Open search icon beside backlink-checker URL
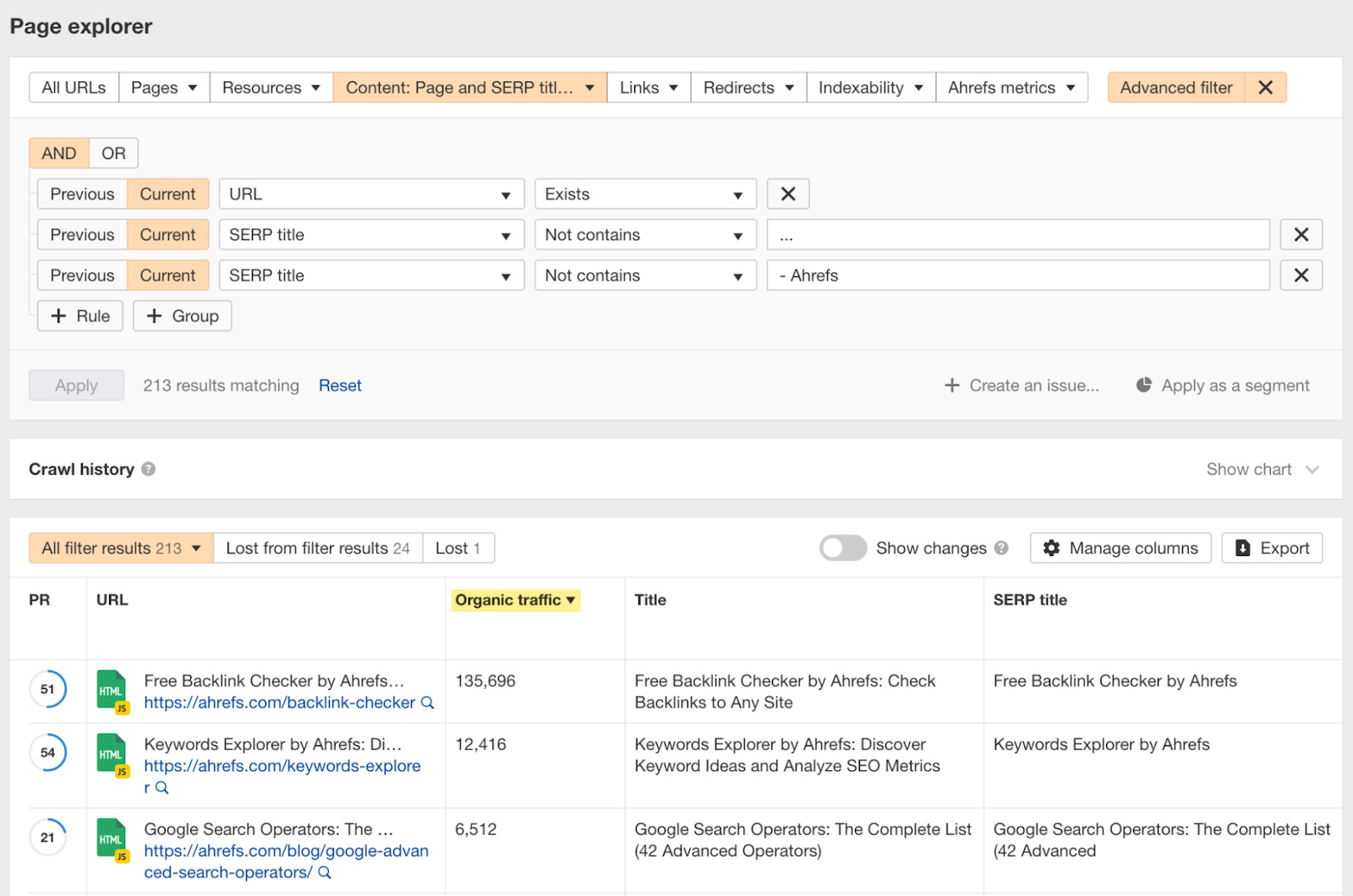Image resolution: width=1353 pixels, height=896 pixels. tap(428, 702)
